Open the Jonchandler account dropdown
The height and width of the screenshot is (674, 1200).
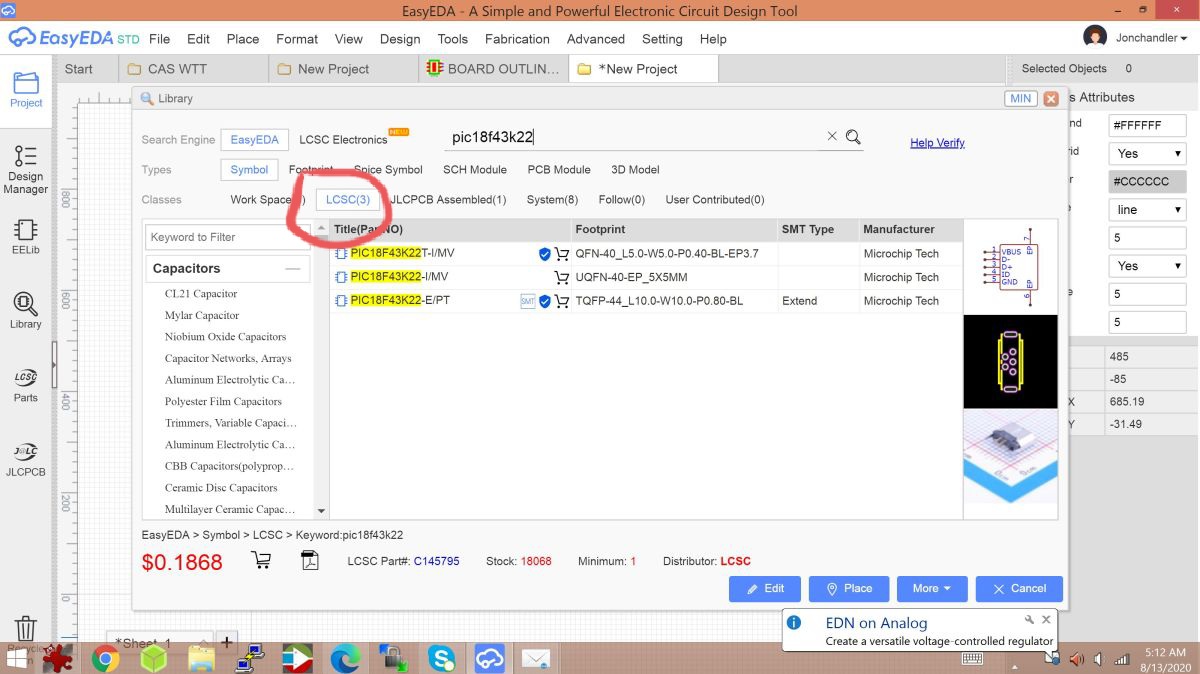(x=1151, y=38)
